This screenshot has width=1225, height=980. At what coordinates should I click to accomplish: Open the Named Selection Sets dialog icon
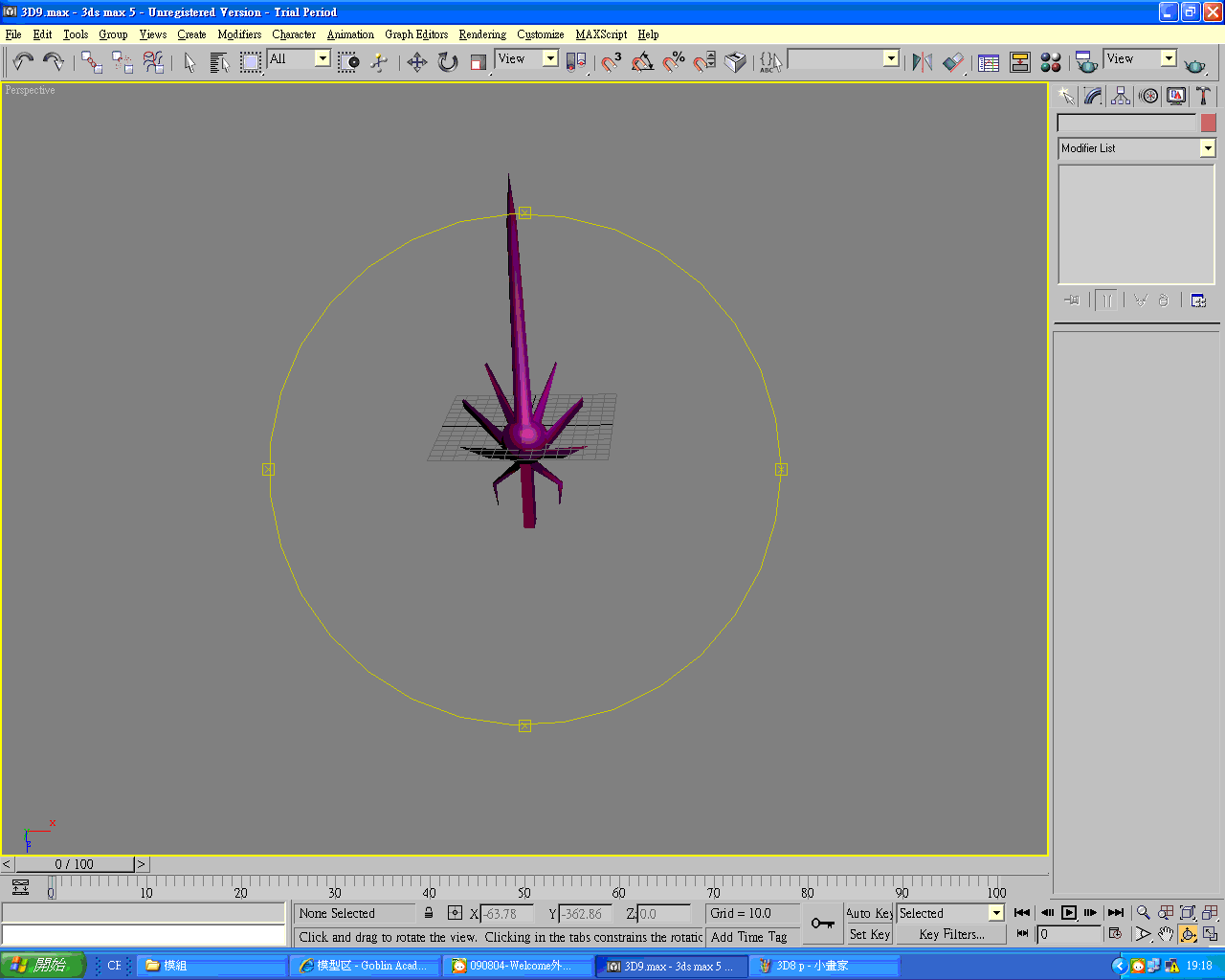pos(771,62)
